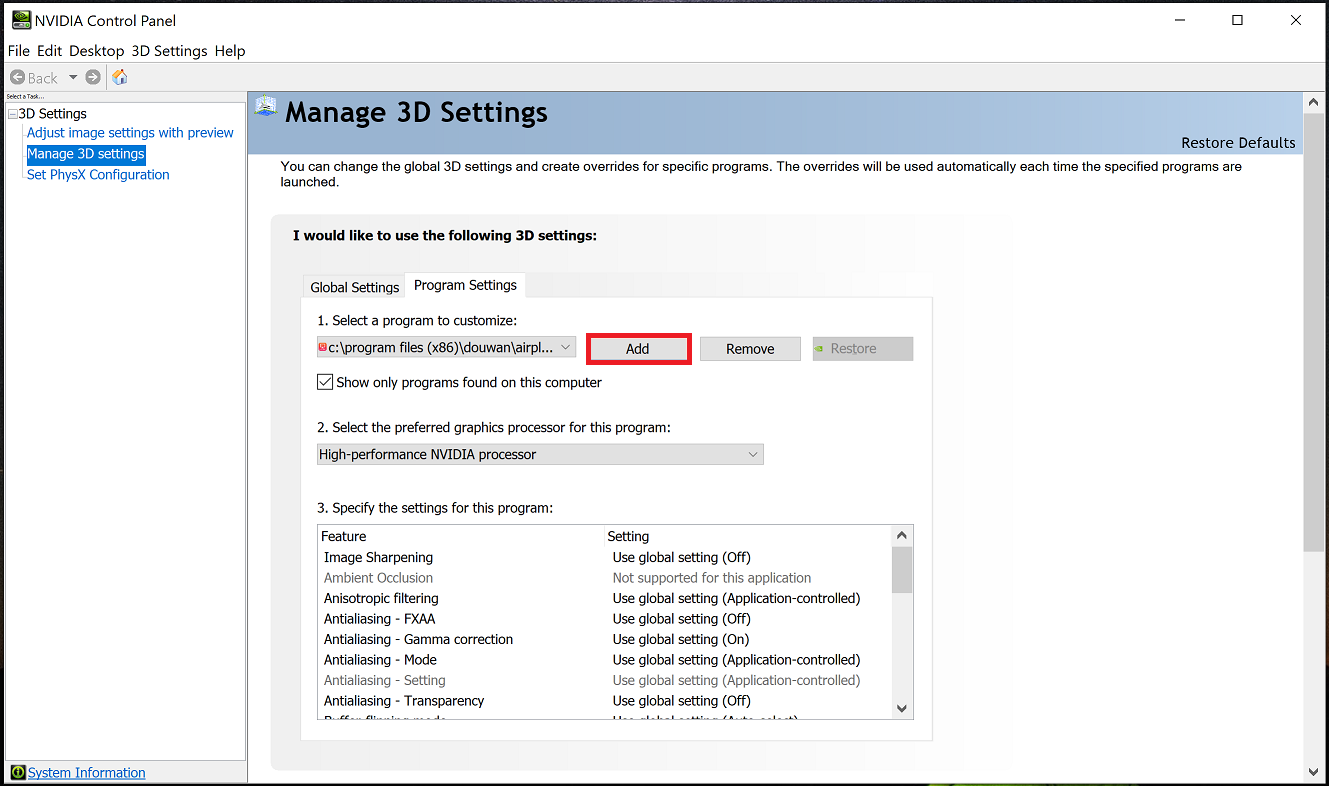1329x786 pixels.
Task: Click the Remove program button
Action: pos(750,349)
